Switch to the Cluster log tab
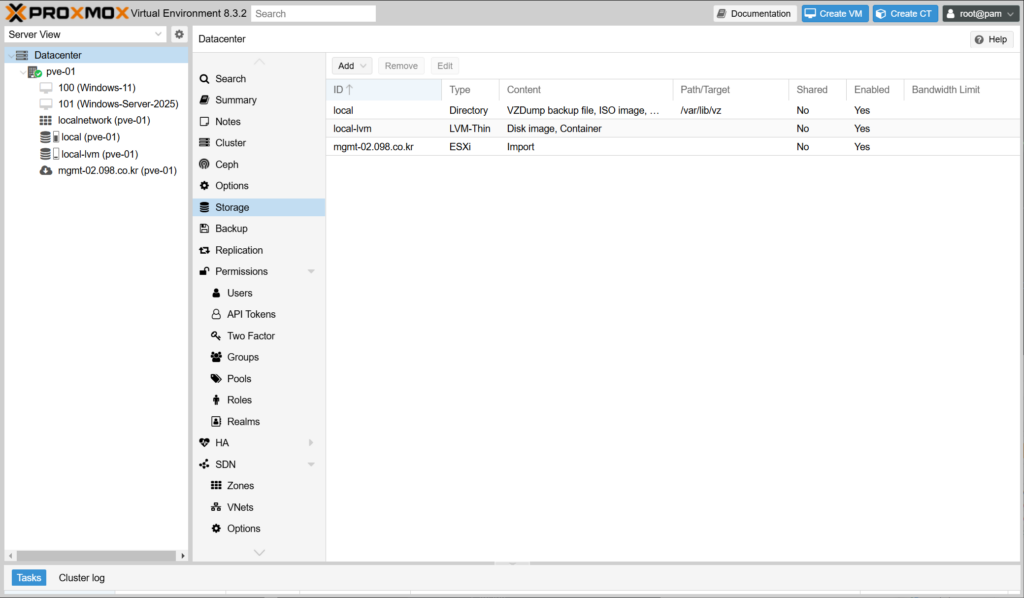Viewport: 1024px width, 598px height. [81, 578]
